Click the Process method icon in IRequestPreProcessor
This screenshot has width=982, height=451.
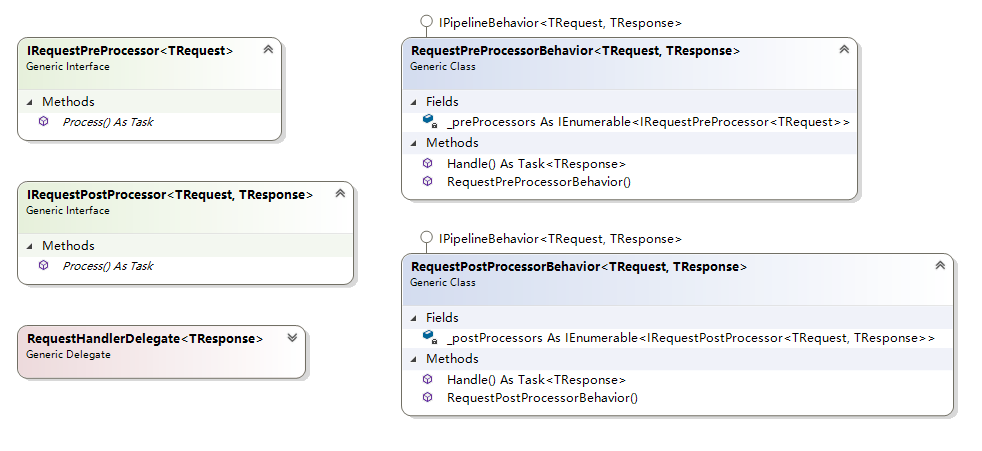point(43,122)
